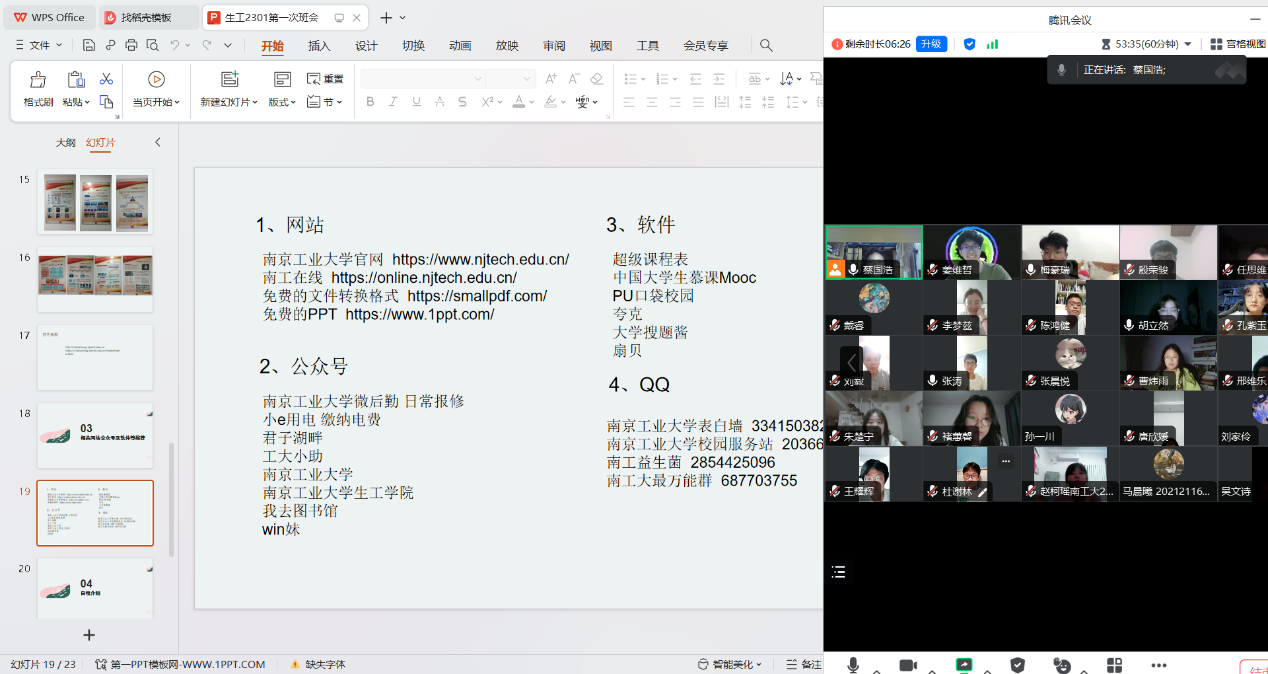
Task: Select slide 18 thumbnail
Action: [95, 435]
